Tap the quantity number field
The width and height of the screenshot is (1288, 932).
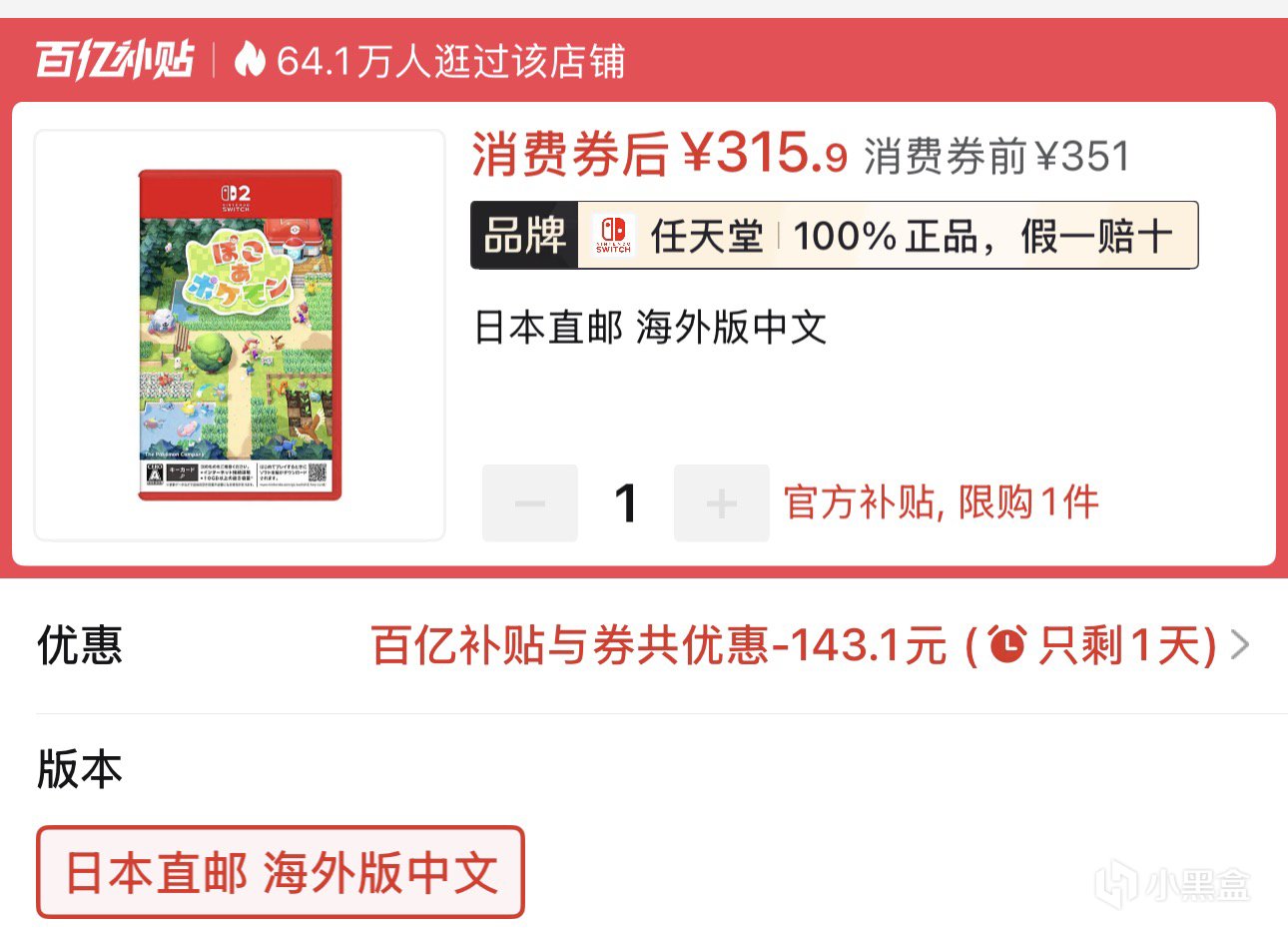pos(626,502)
